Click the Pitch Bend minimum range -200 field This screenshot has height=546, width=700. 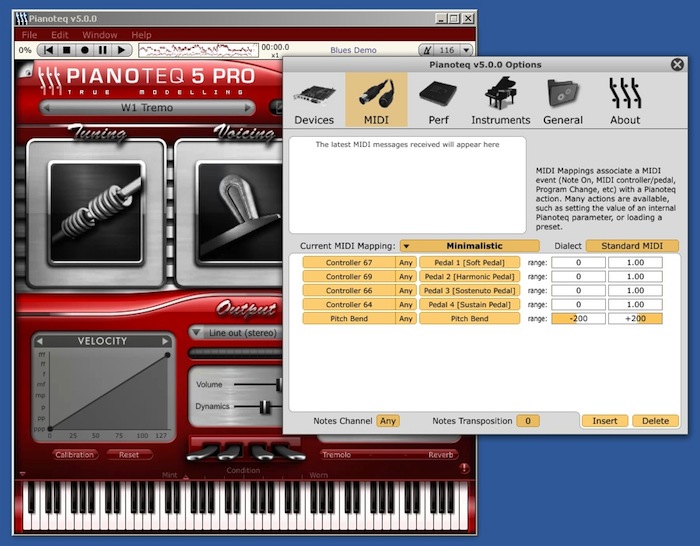pyautogui.click(x=579, y=318)
